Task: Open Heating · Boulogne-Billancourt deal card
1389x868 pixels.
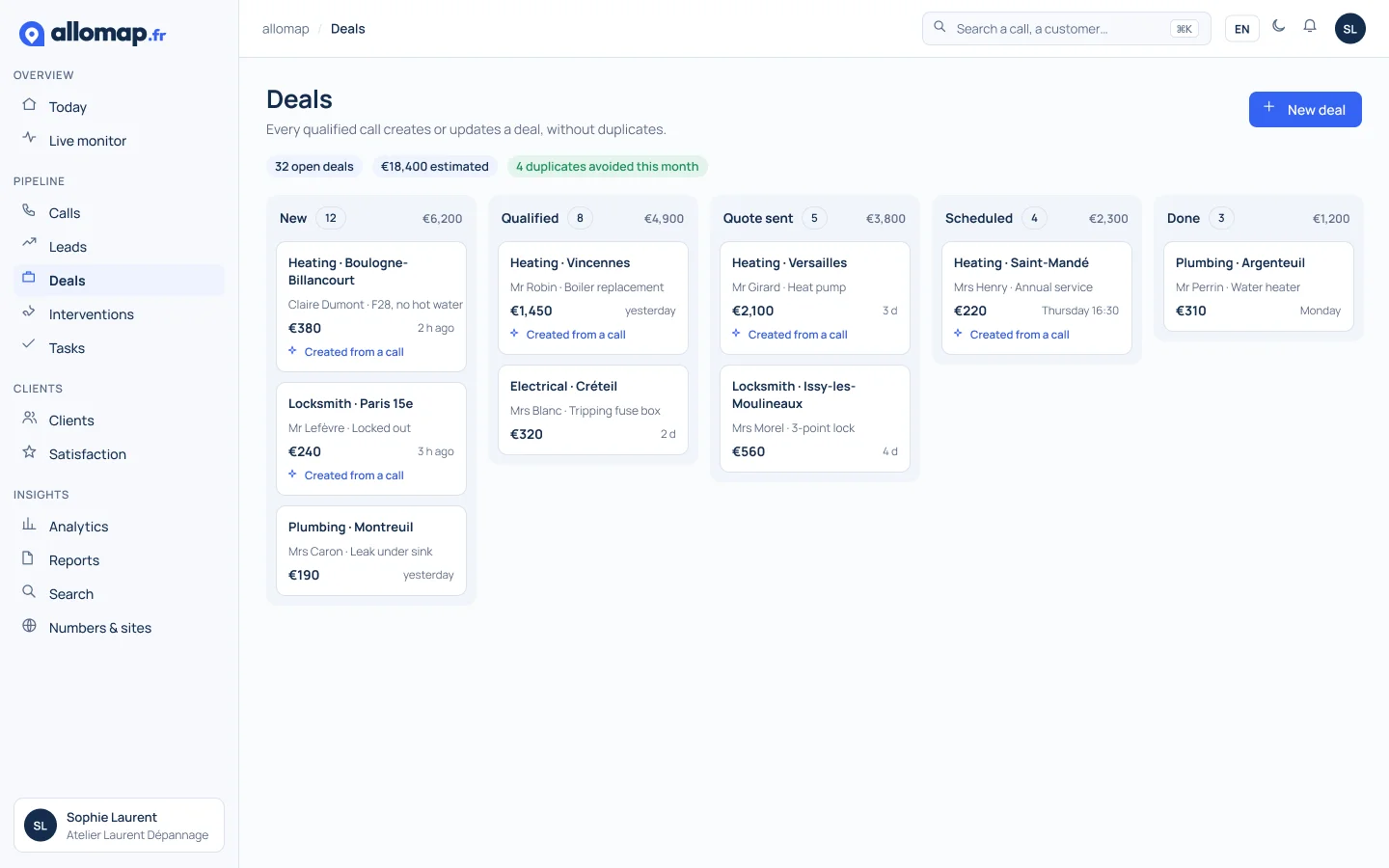Action: click(371, 307)
